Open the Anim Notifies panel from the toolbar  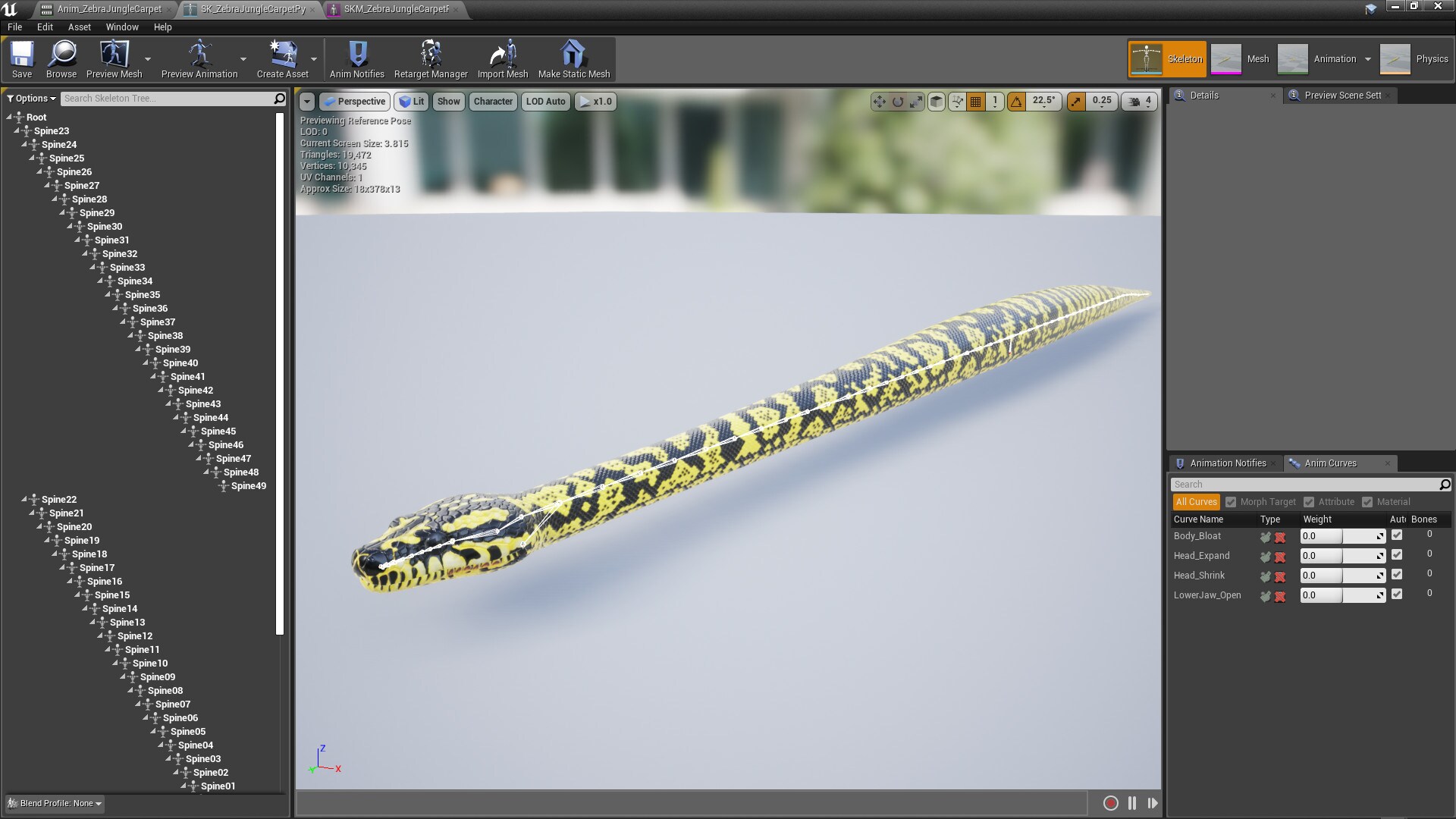click(x=356, y=59)
